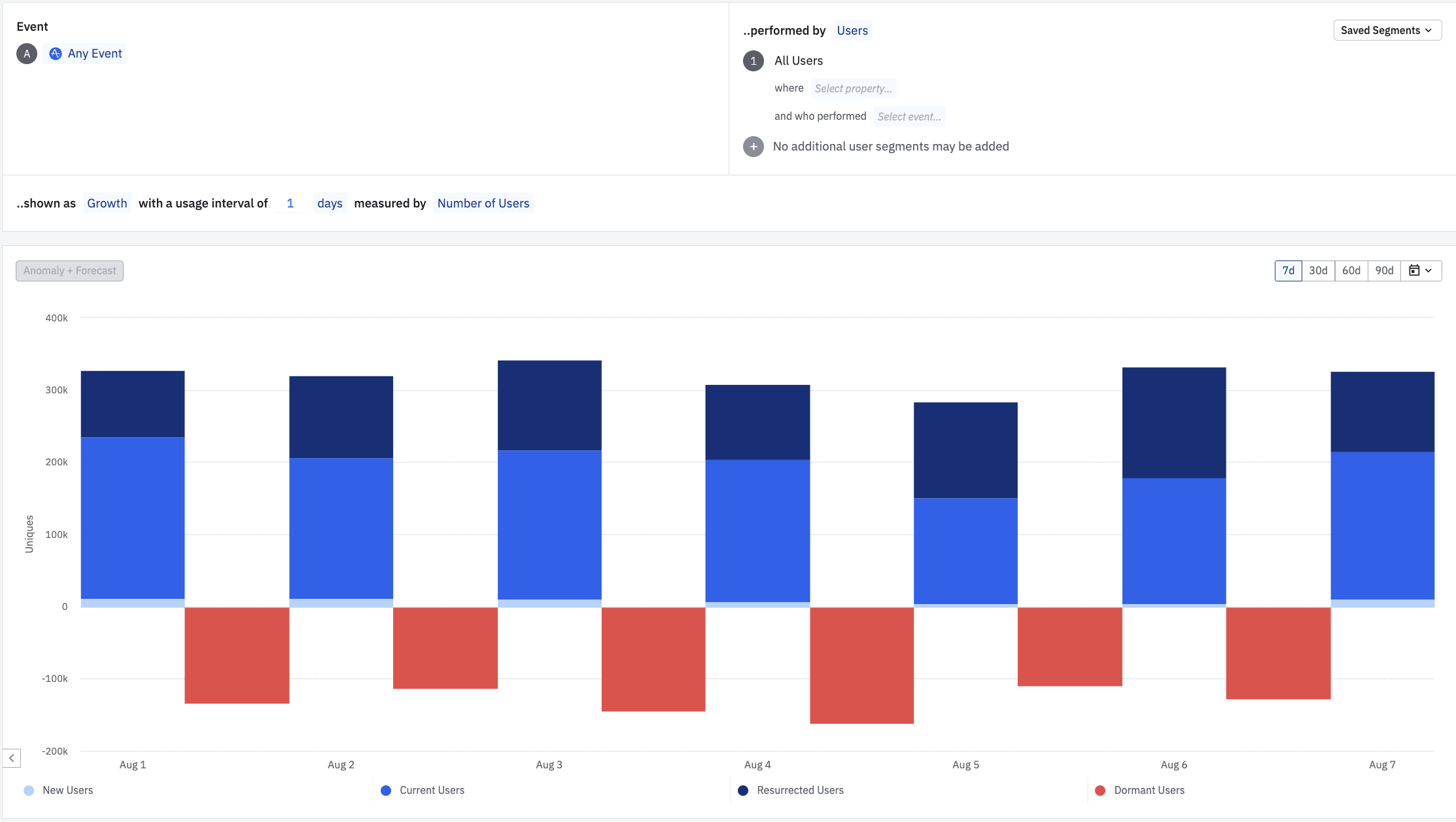This screenshot has height=822, width=1456.
Task: Select the 7d date range
Action: click(x=1289, y=271)
